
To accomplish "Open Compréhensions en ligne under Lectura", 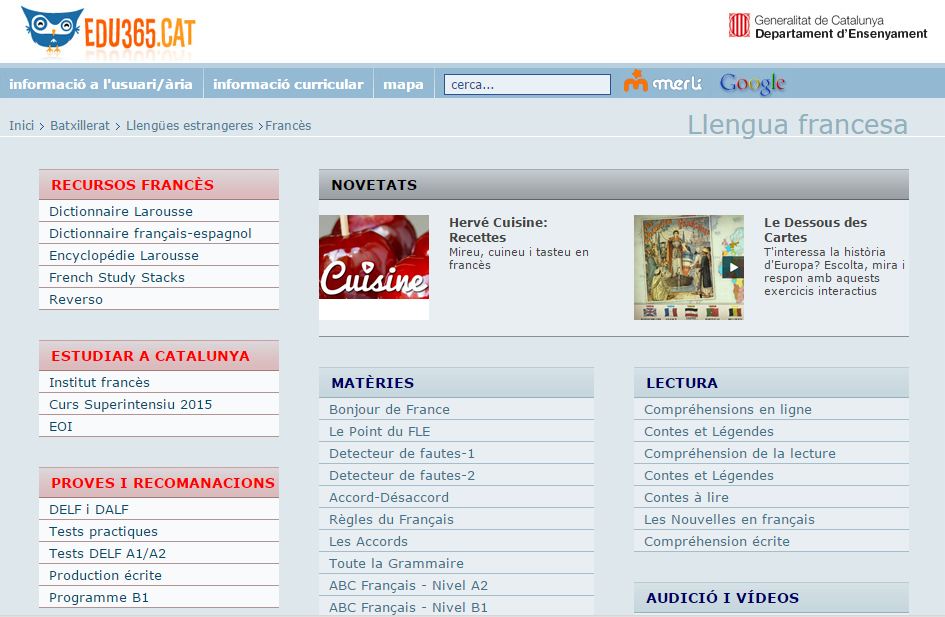I will (727, 409).
